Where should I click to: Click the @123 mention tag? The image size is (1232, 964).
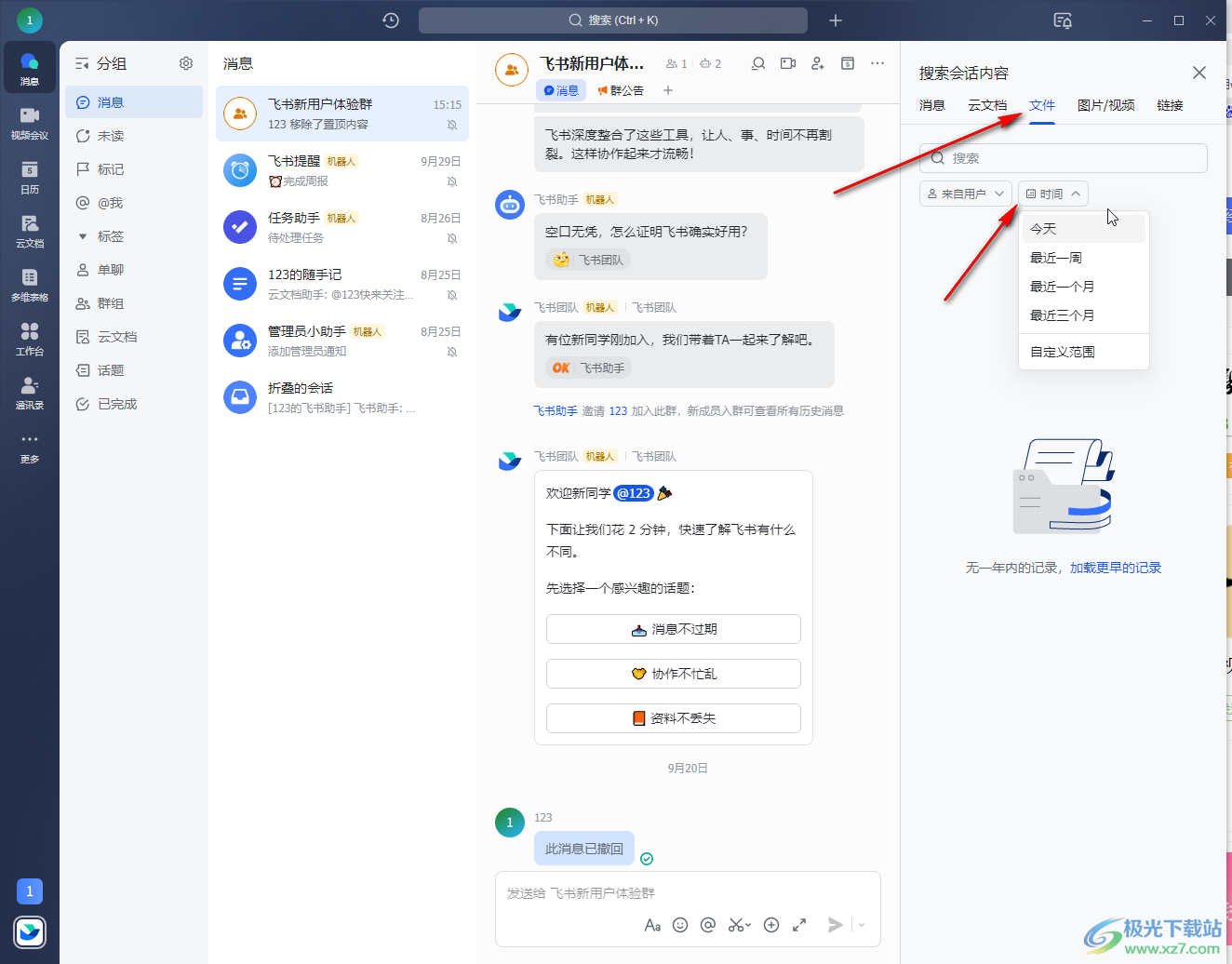pyautogui.click(x=634, y=493)
